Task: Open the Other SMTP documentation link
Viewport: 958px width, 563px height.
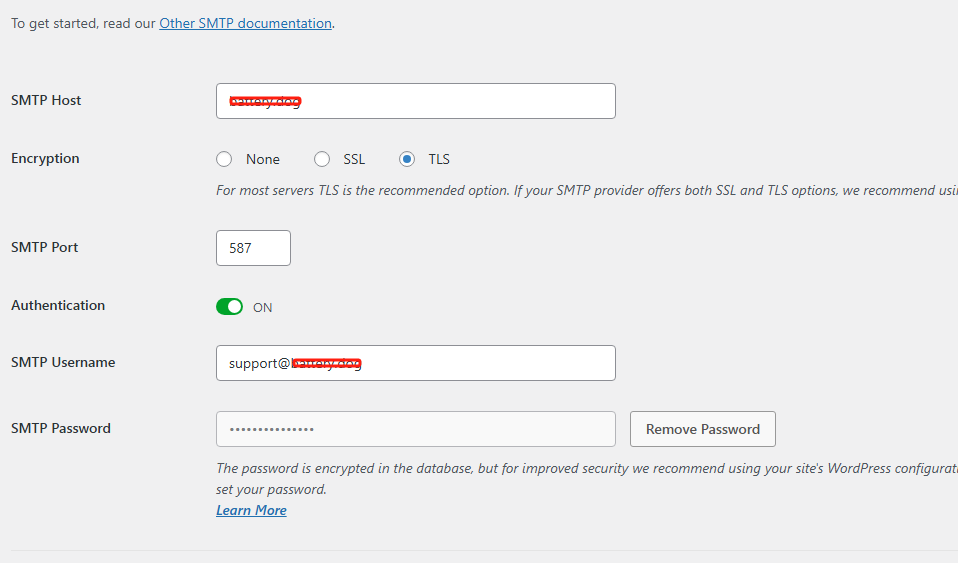Action: [x=245, y=23]
